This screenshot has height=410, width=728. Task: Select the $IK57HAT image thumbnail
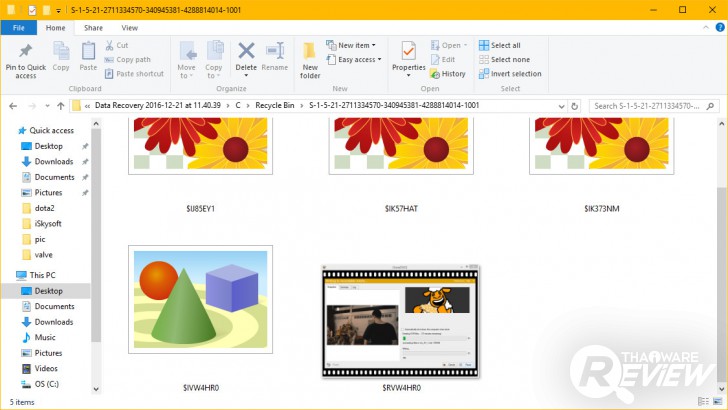point(401,146)
